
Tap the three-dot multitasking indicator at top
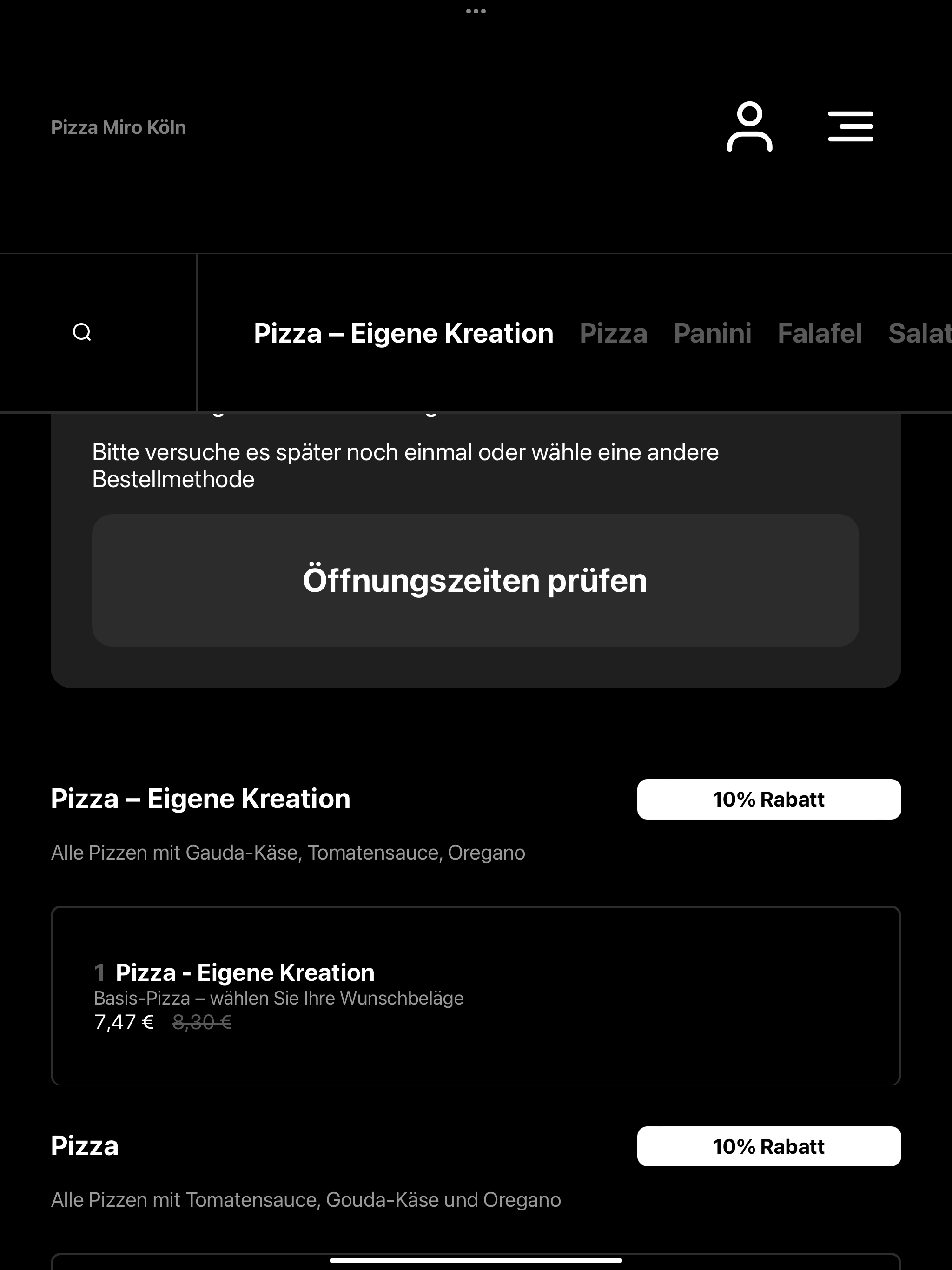[x=476, y=11]
